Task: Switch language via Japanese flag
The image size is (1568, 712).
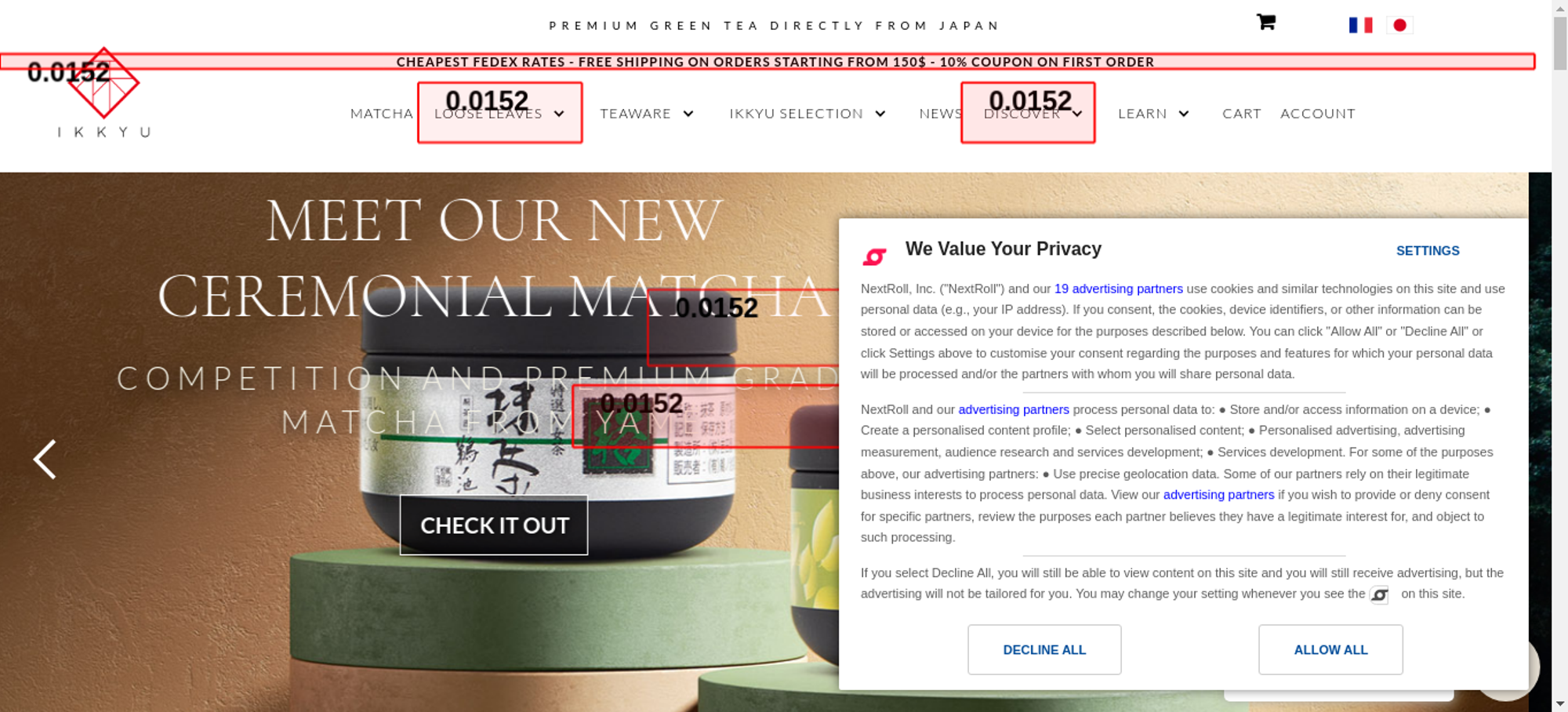Action: 1399,25
